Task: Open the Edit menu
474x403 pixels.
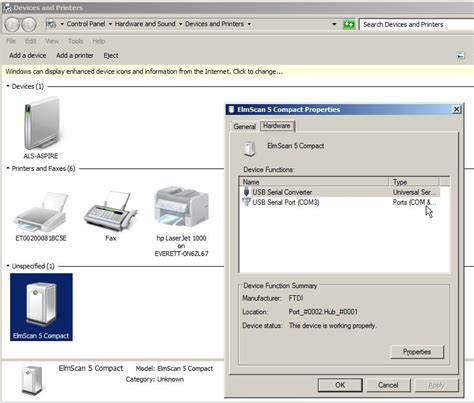Action: point(30,41)
